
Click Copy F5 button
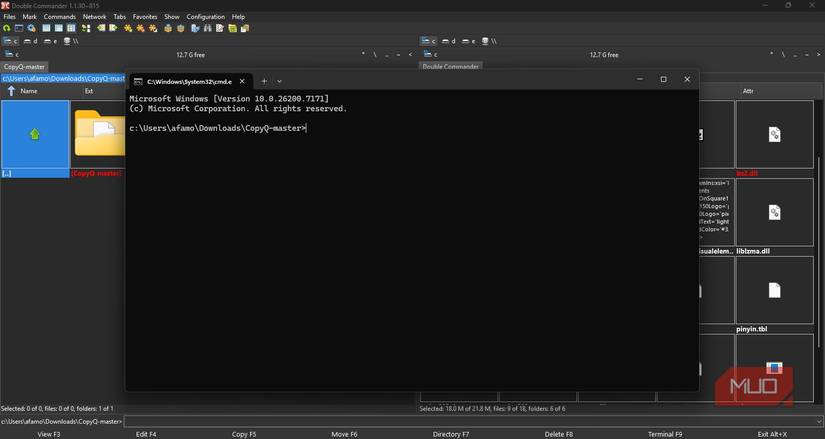pos(244,434)
